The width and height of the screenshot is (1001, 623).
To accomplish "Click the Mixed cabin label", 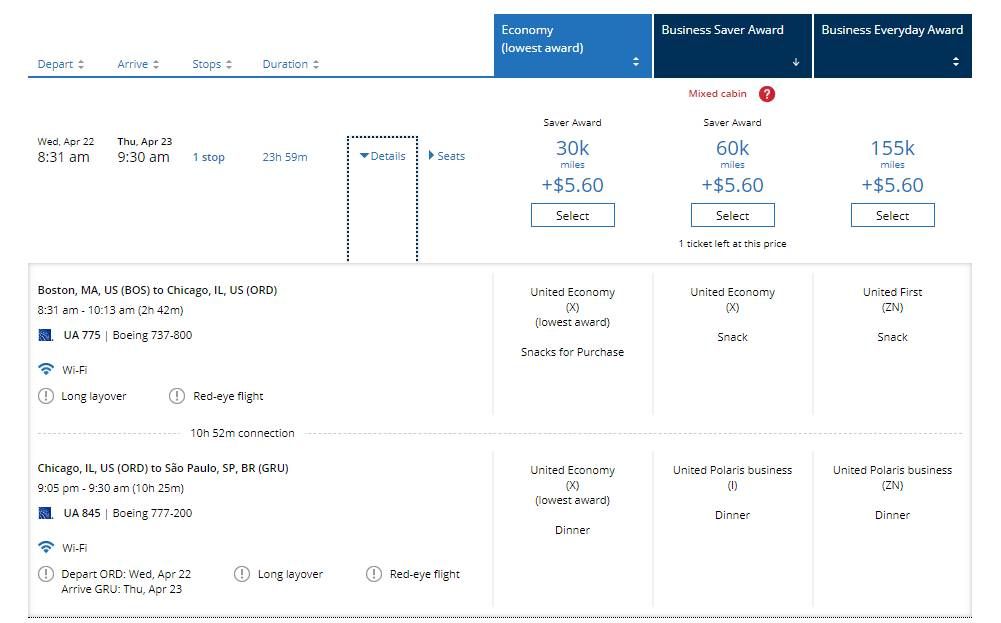I will pos(717,94).
